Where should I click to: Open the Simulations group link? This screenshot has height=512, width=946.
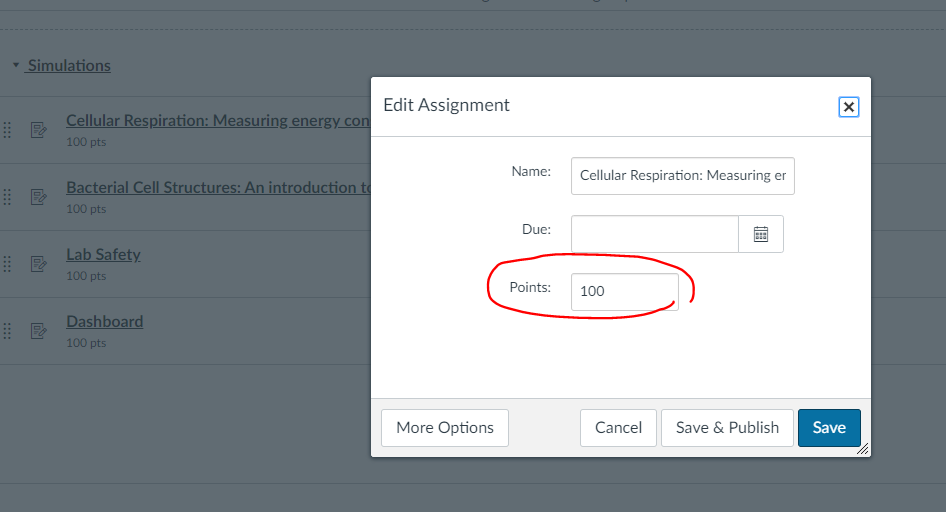[69, 65]
